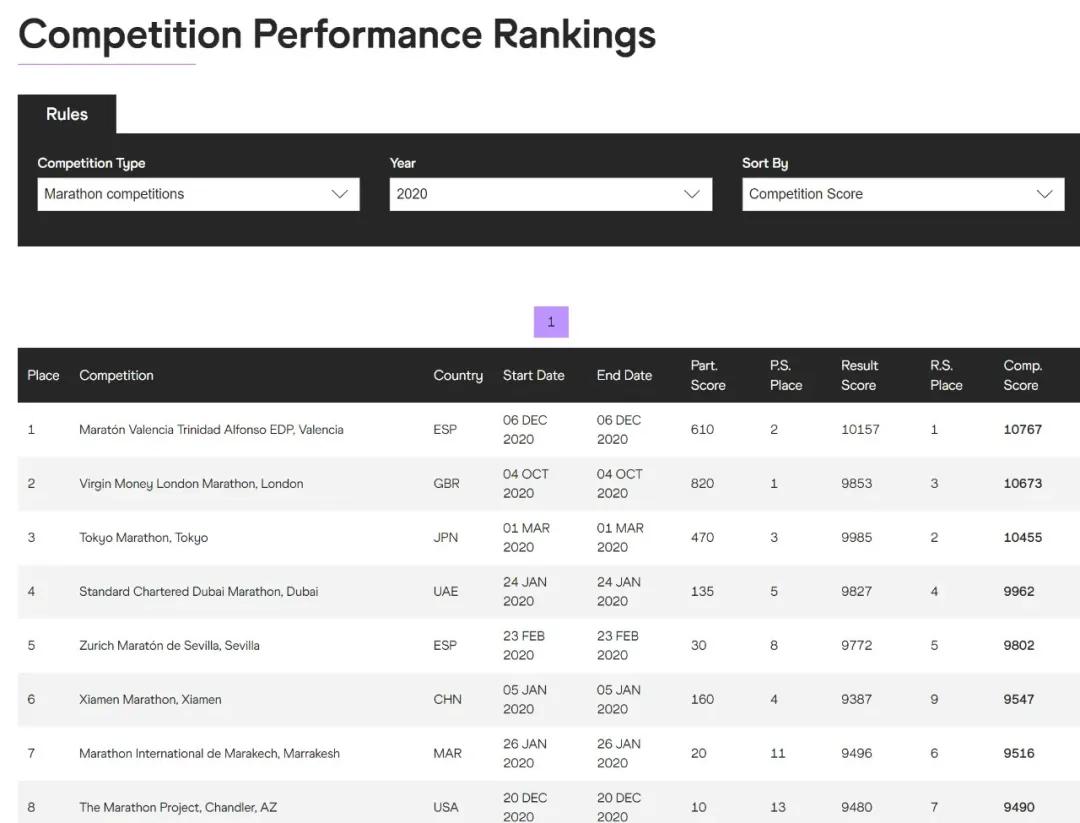
Task: Select the Rules tab
Action: [67, 114]
